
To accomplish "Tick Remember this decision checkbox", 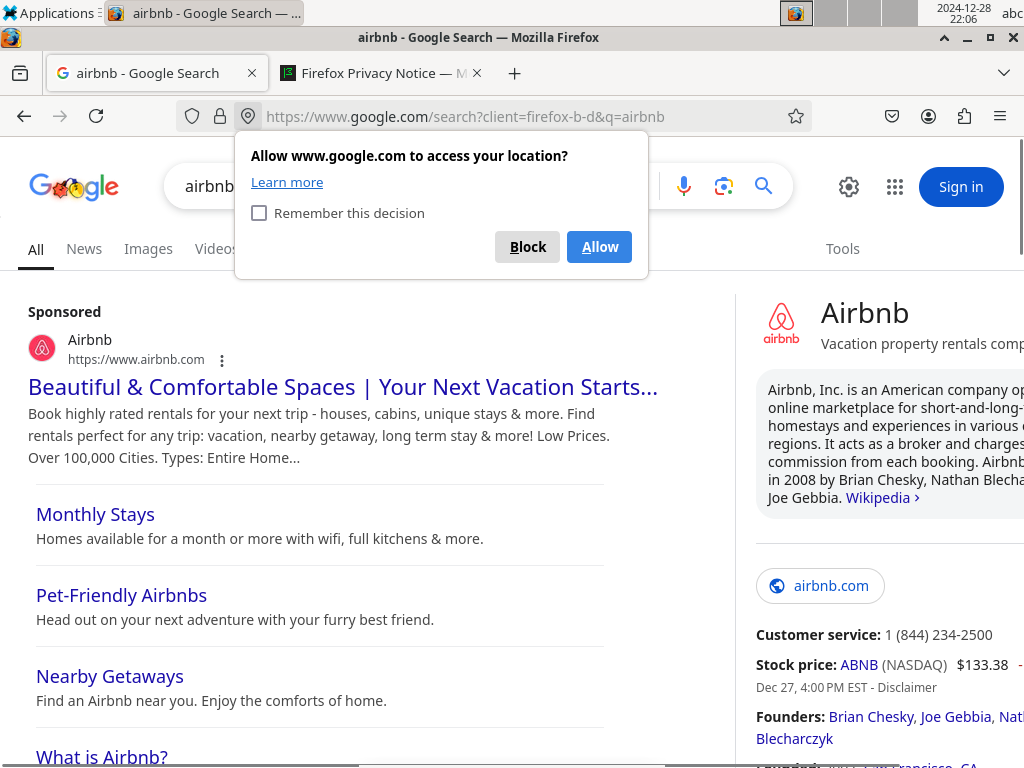I will point(259,213).
